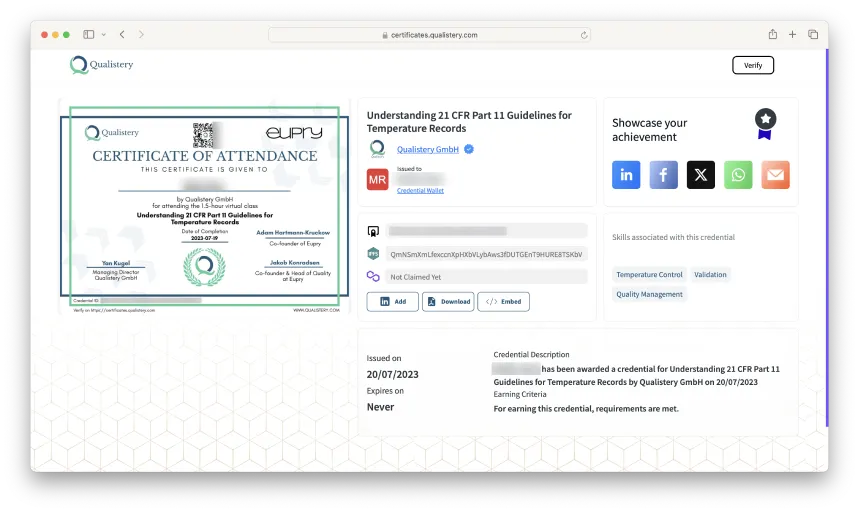The height and width of the screenshot is (512, 859).
Task: Show Safari tab overview
Action: pyautogui.click(x=813, y=34)
